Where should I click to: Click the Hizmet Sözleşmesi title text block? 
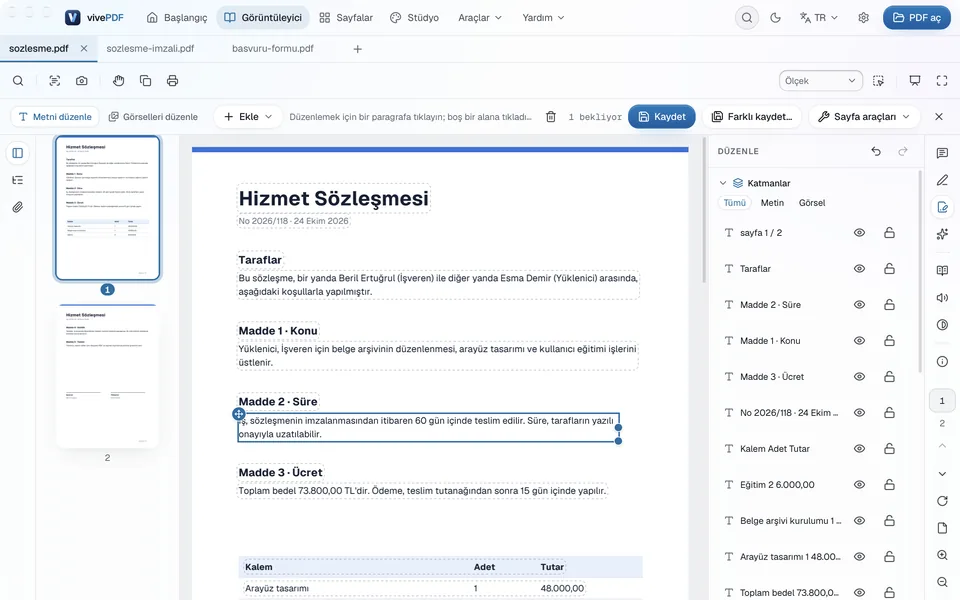point(334,198)
